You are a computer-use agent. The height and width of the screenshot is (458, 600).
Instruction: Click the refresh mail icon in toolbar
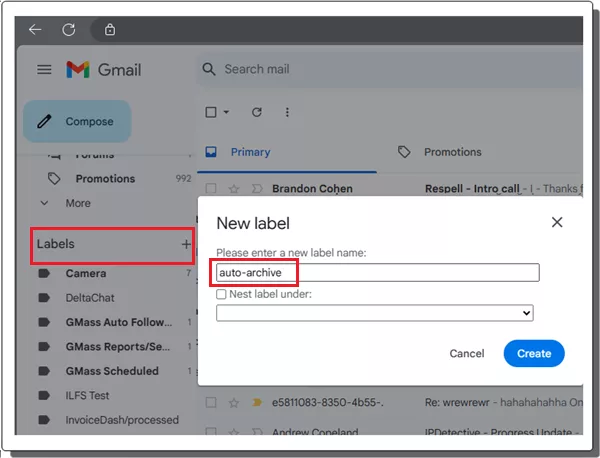(257, 112)
